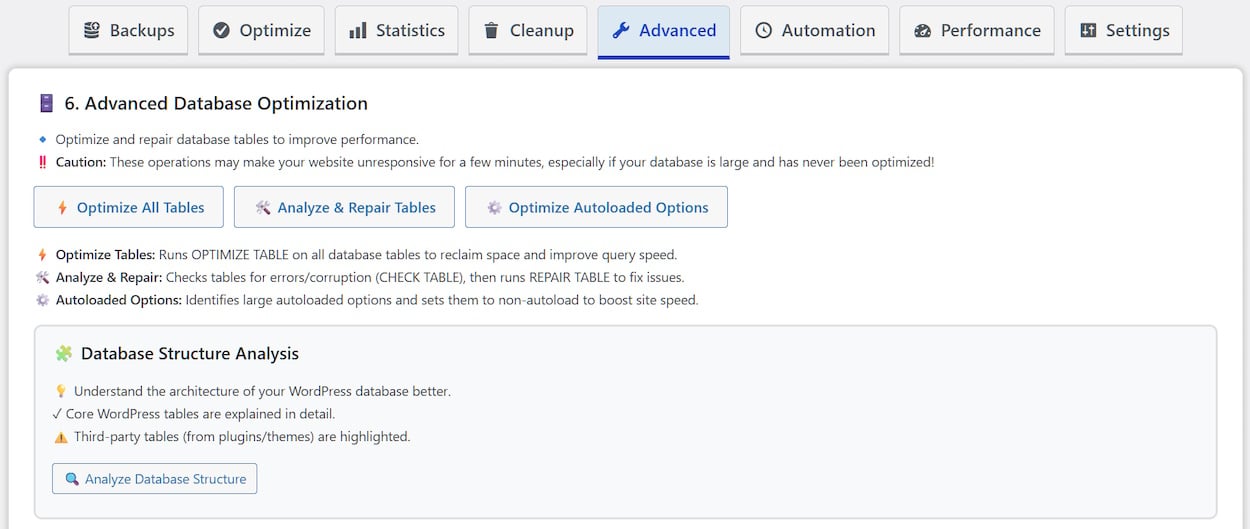This screenshot has width=1250, height=529.
Task: Click the Backups tab database icon
Action: [92, 31]
